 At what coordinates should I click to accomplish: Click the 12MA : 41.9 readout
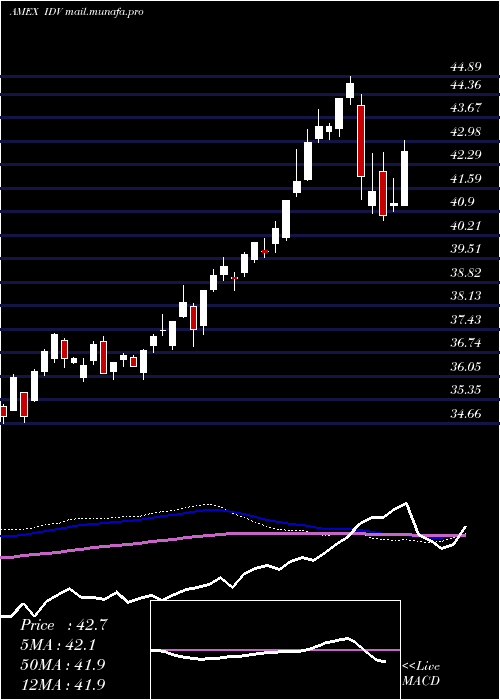pyautogui.click(x=63, y=684)
